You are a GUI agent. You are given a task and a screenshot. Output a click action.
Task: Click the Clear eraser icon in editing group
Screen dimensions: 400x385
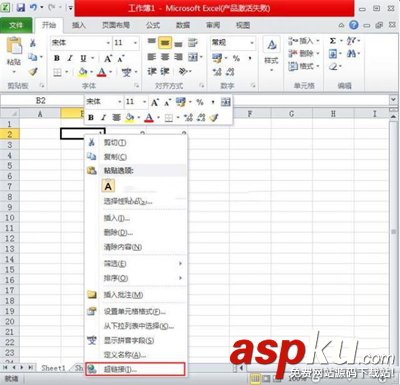point(333,66)
